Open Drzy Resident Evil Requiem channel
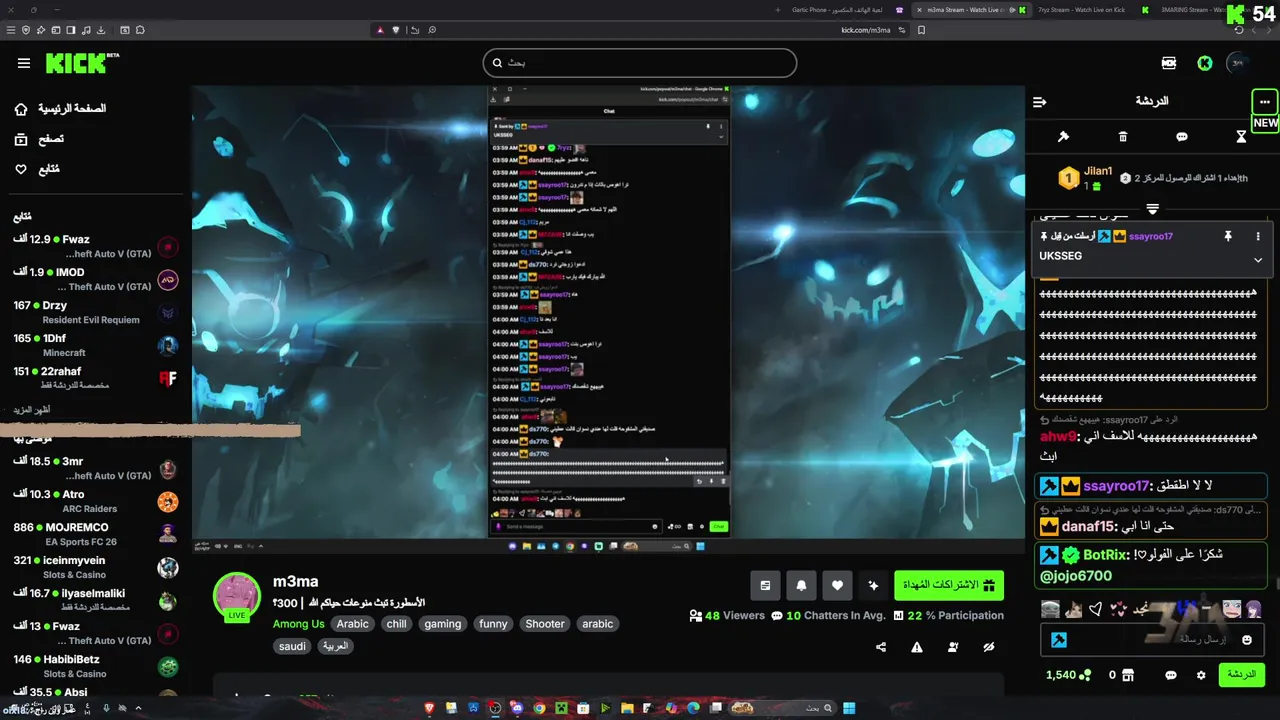The image size is (1280, 720). 95,312
